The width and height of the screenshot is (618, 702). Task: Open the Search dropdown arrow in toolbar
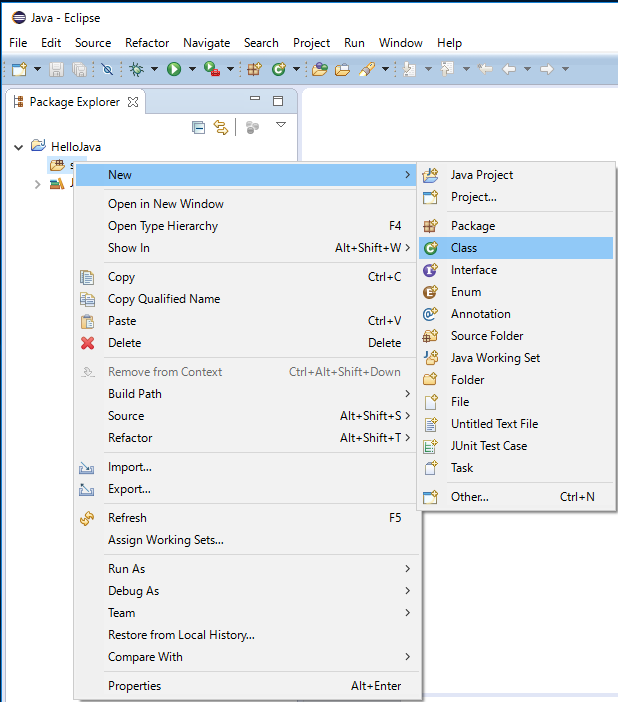click(x=385, y=69)
